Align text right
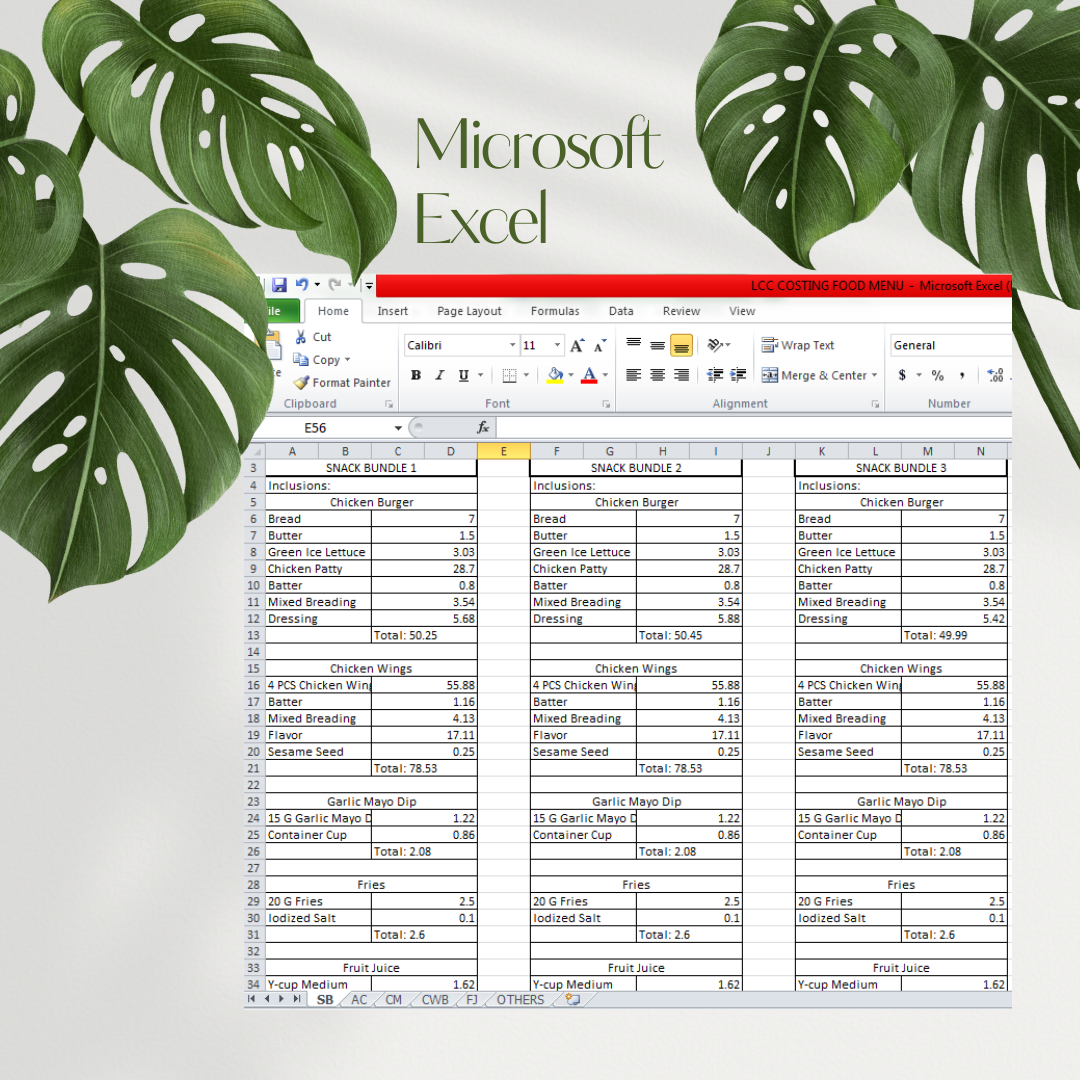The width and height of the screenshot is (1080, 1080). (x=681, y=375)
